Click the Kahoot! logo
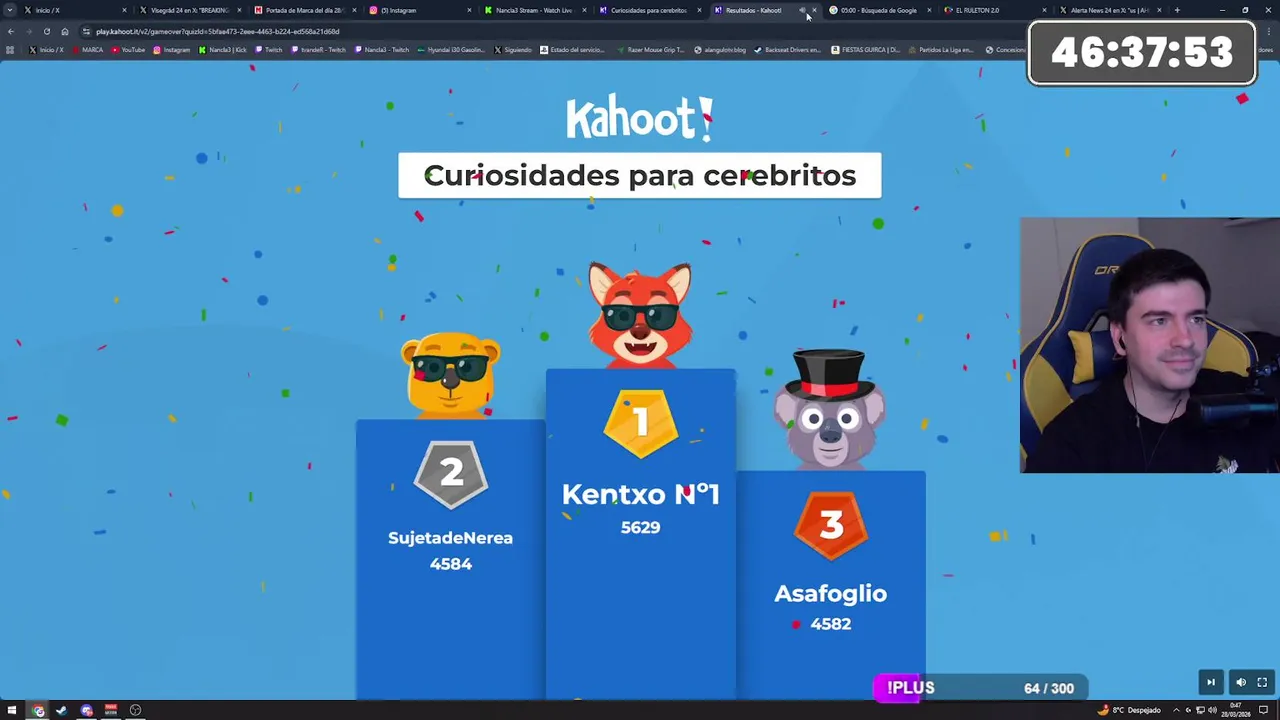1280x720 pixels. tap(640, 118)
